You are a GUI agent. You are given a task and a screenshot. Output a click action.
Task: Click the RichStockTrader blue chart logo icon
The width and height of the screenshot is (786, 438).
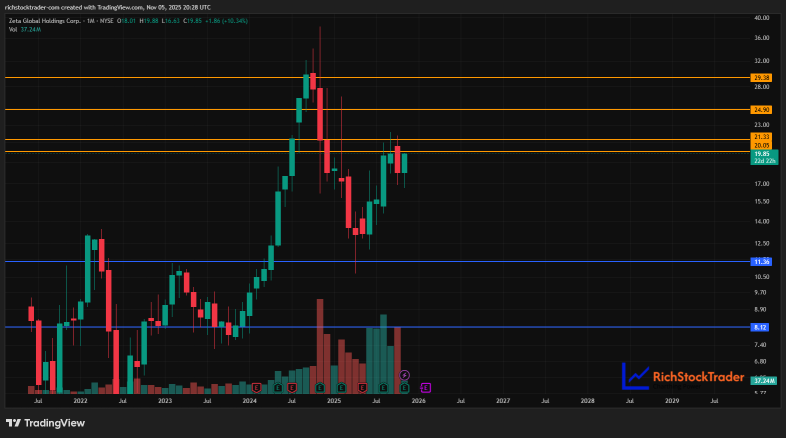(634, 376)
